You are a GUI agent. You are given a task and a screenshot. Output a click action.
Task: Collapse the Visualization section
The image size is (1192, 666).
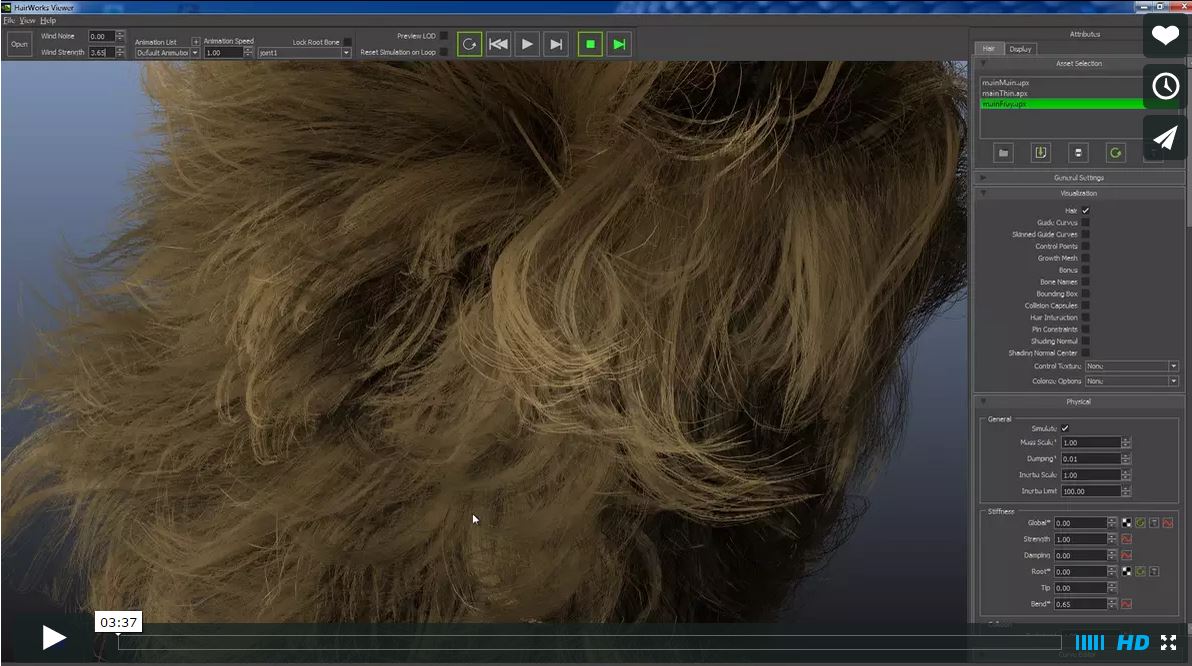coord(983,193)
